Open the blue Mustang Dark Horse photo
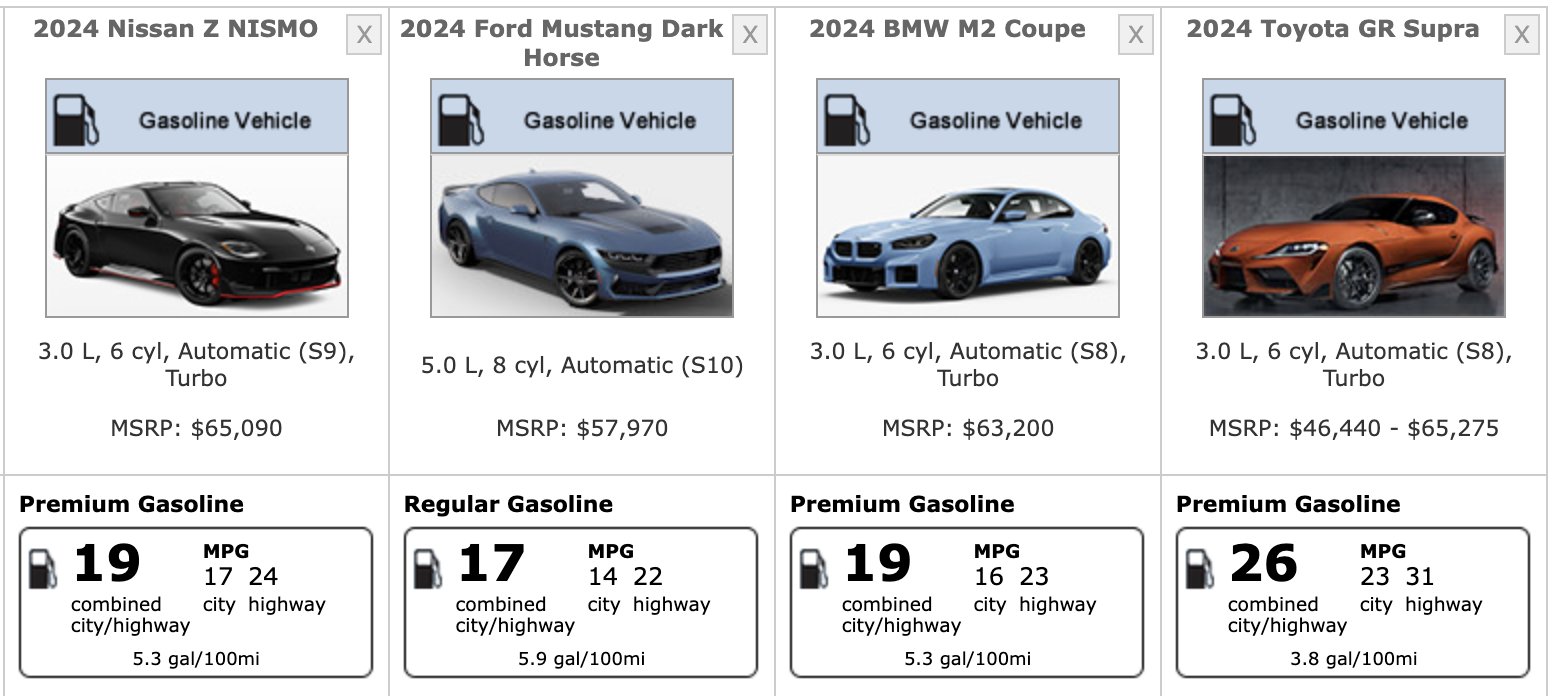 [x=582, y=236]
